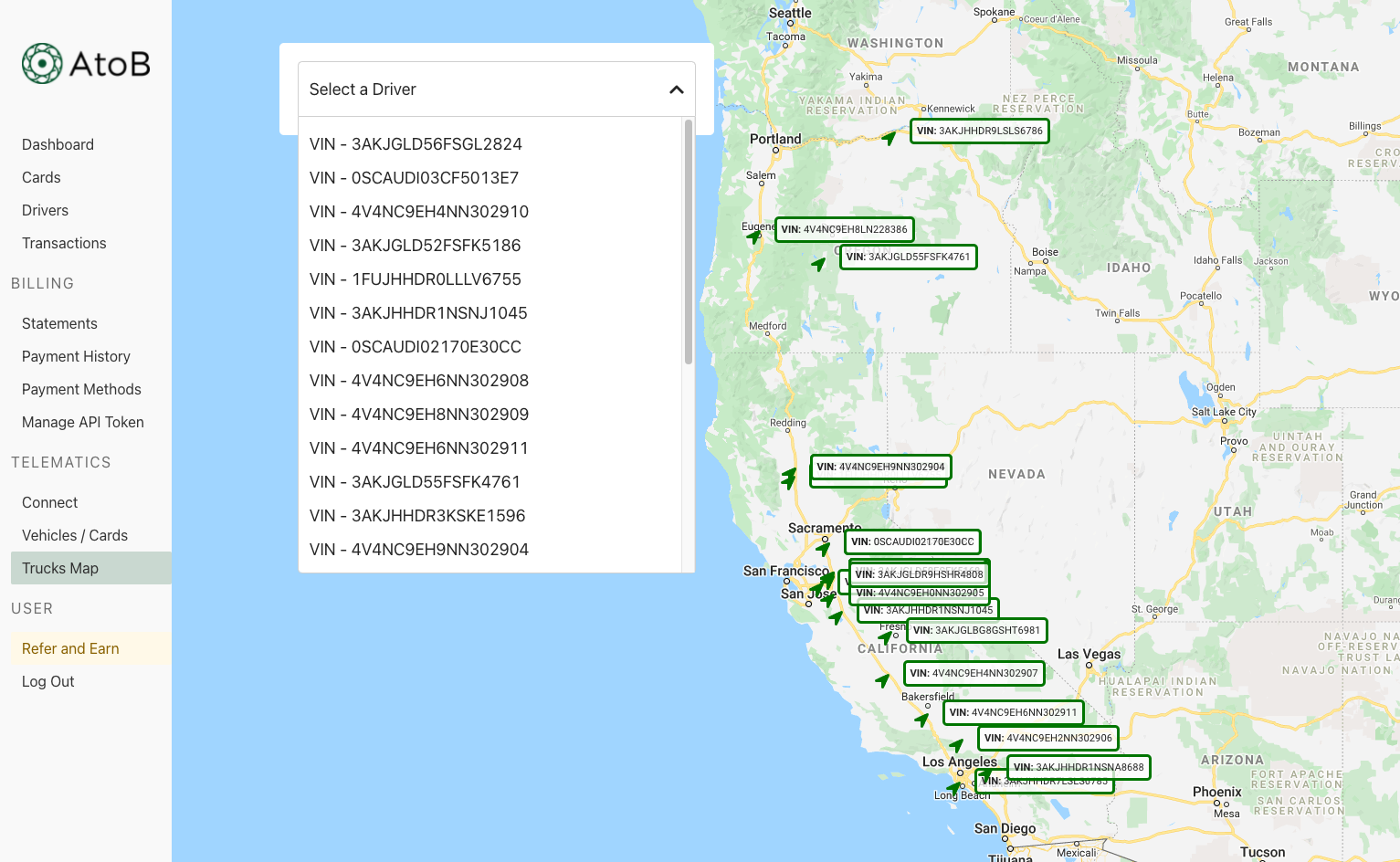Click truck arrow marker near Long Beach
This screenshot has height=862, width=1400.
(x=954, y=787)
